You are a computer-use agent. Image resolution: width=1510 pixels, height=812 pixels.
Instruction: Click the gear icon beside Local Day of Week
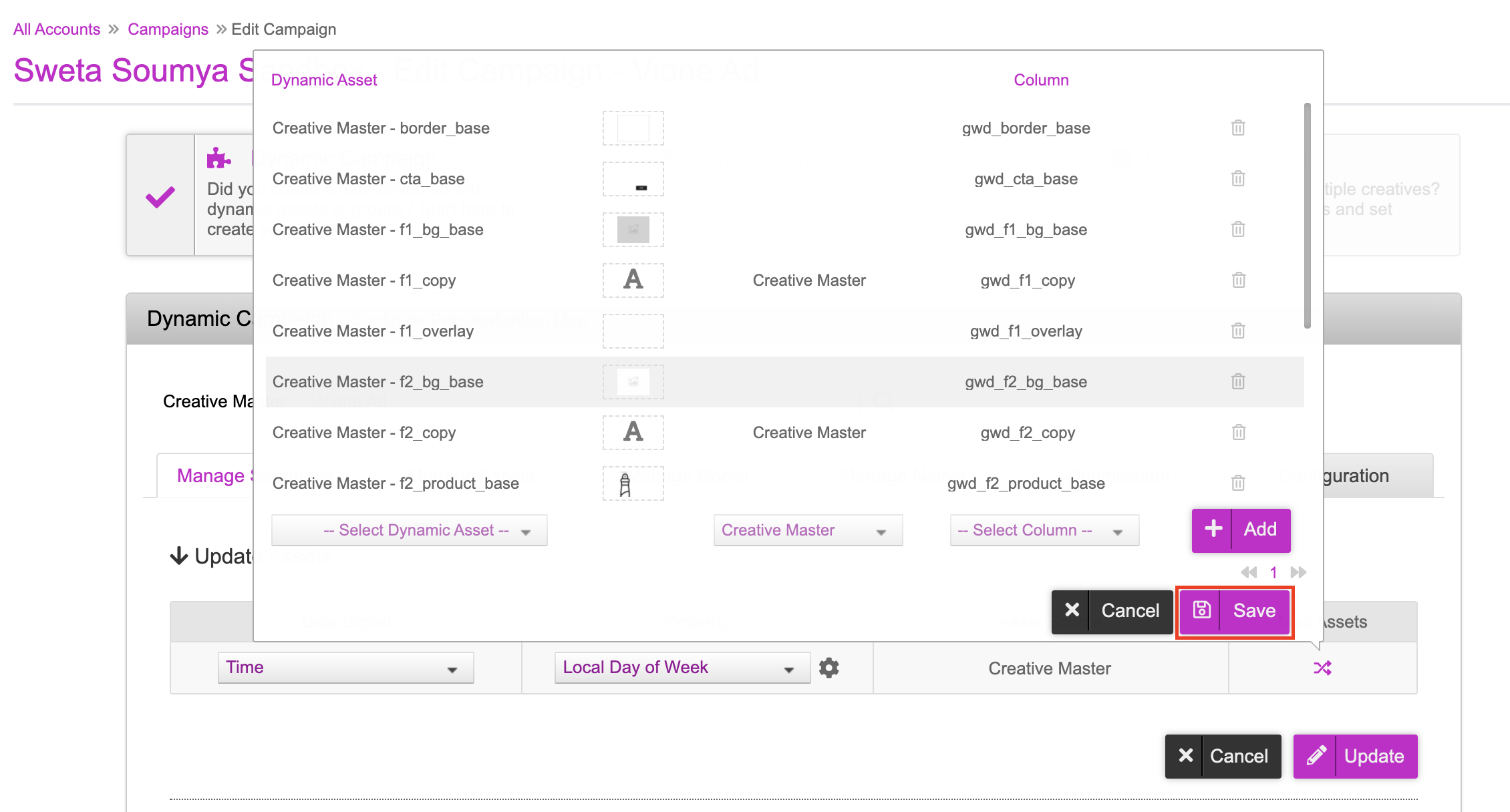[x=828, y=668]
